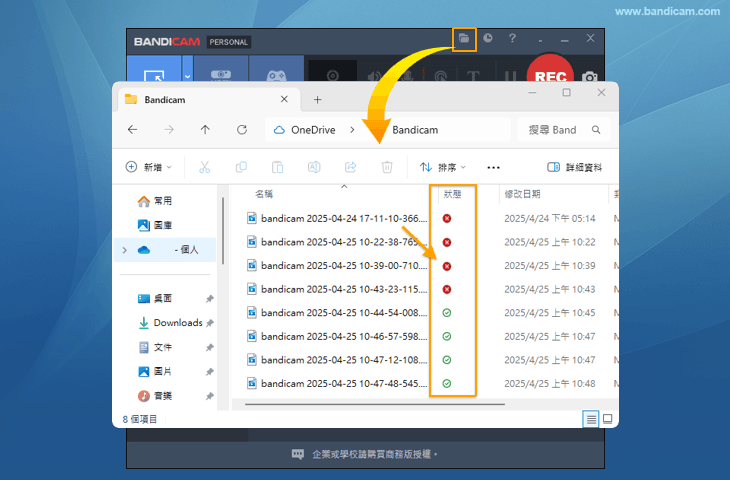The width and height of the screenshot is (730, 480).
Task: Open 桌面 Desktop in sidebar
Action: 155,298
